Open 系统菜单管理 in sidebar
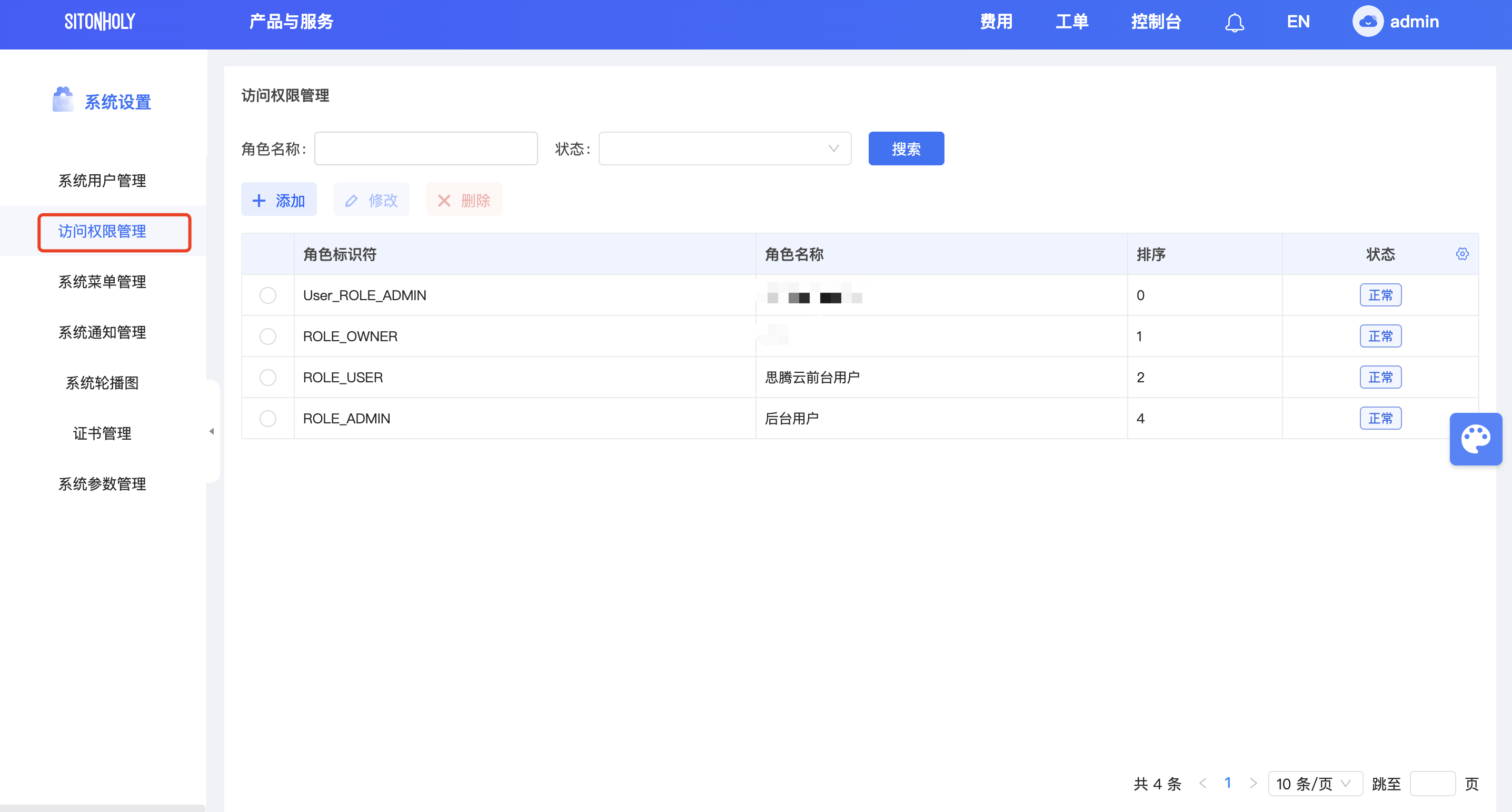The image size is (1512, 812). tap(102, 282)
